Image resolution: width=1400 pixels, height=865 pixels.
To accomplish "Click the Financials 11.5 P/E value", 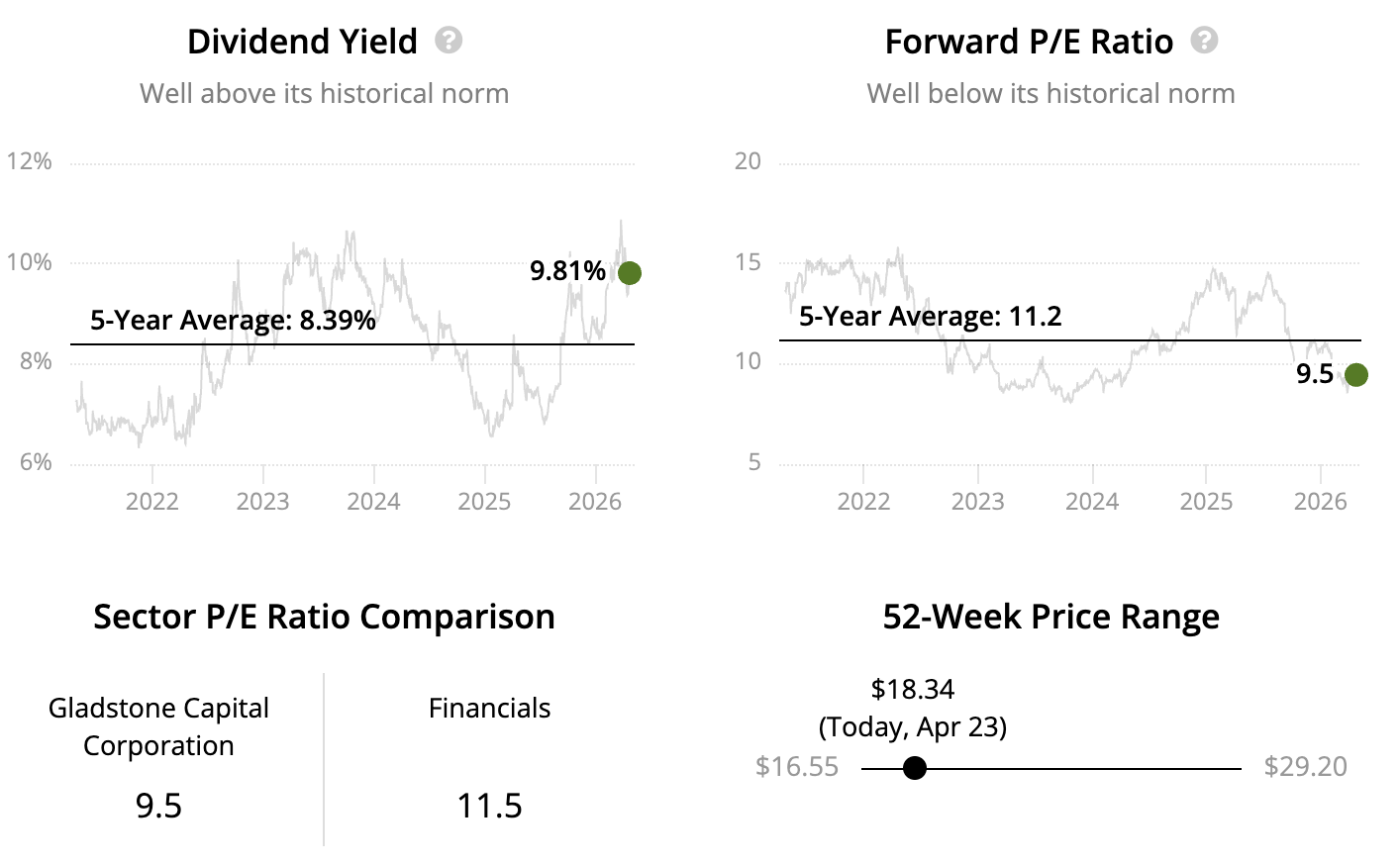I will pos(489,806).
